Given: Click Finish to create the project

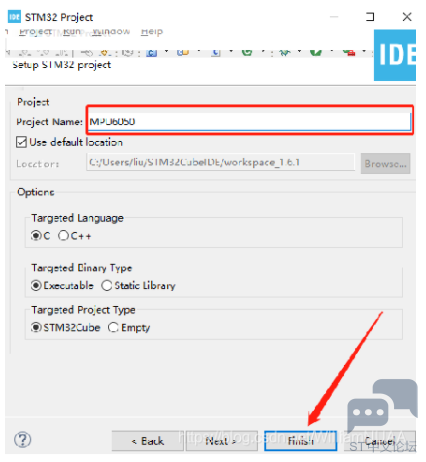Looking at the screenshot, I should coord(300,441).
